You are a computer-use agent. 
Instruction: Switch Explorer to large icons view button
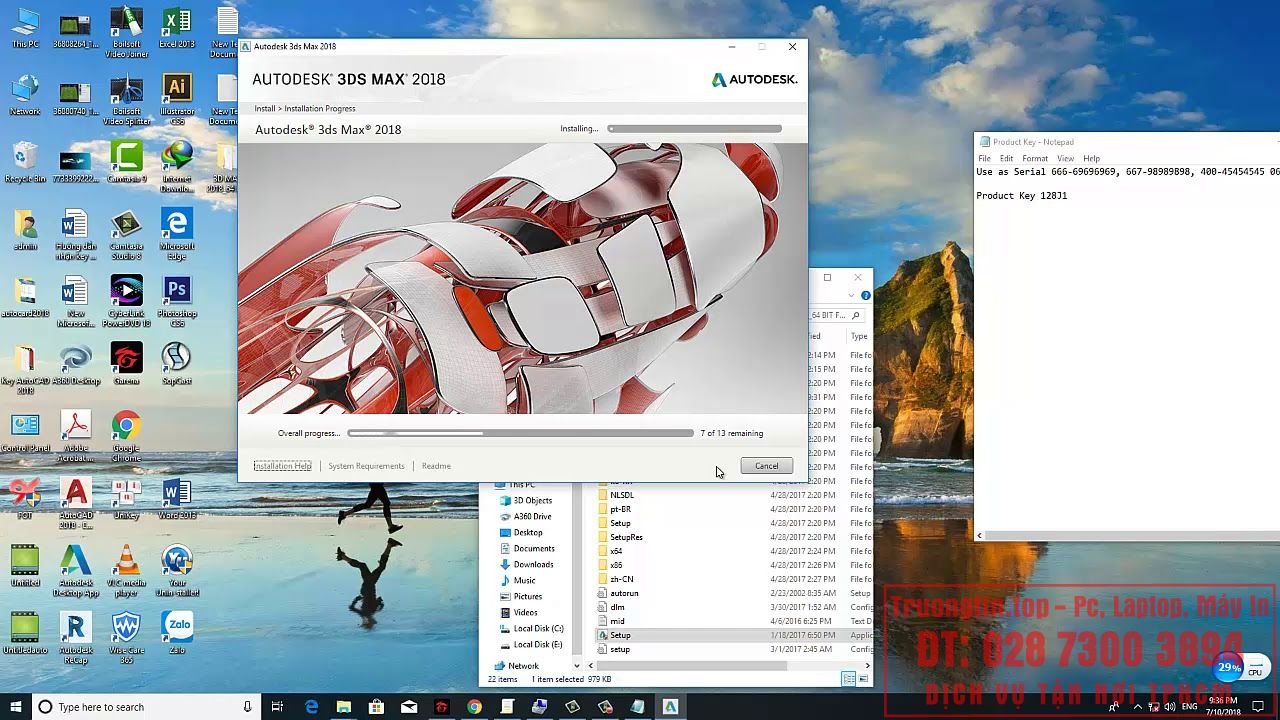coord(863,679)
